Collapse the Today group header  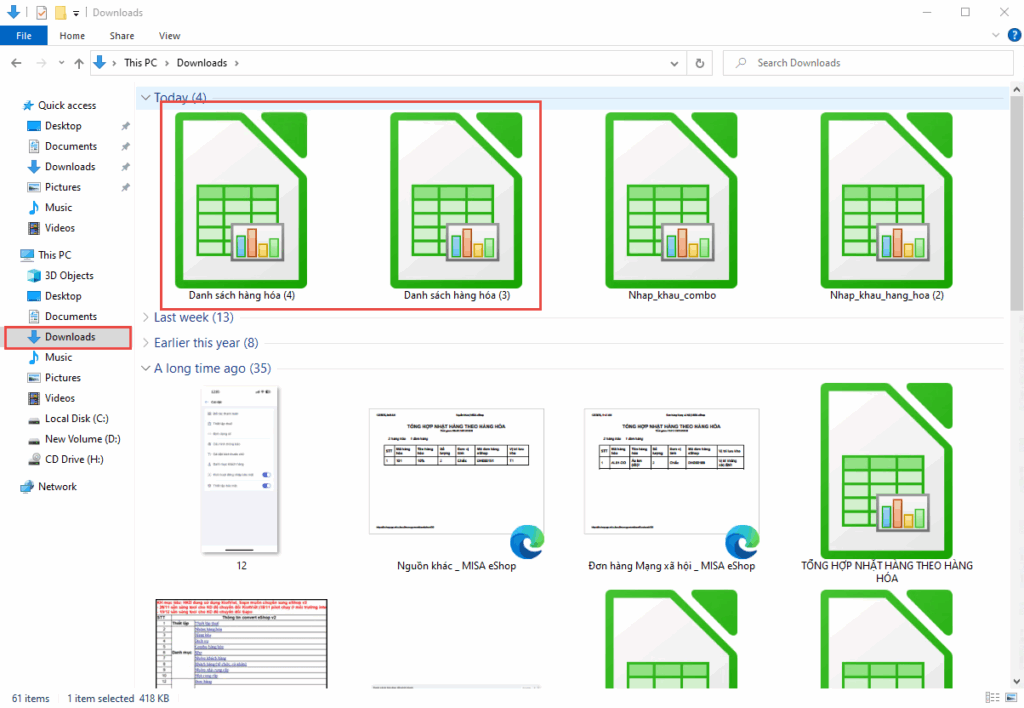(146, 97)
